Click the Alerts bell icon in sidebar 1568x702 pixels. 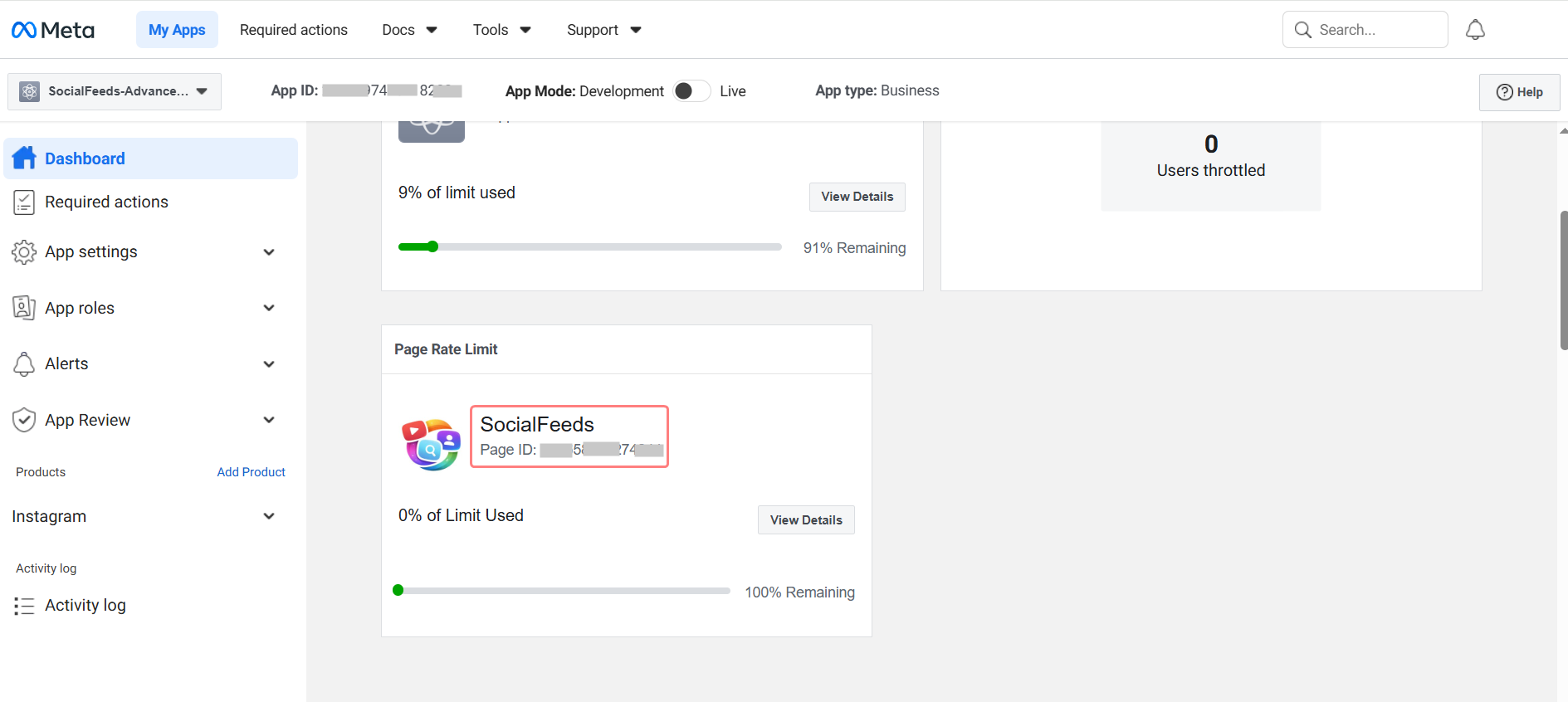coord(24,363)
